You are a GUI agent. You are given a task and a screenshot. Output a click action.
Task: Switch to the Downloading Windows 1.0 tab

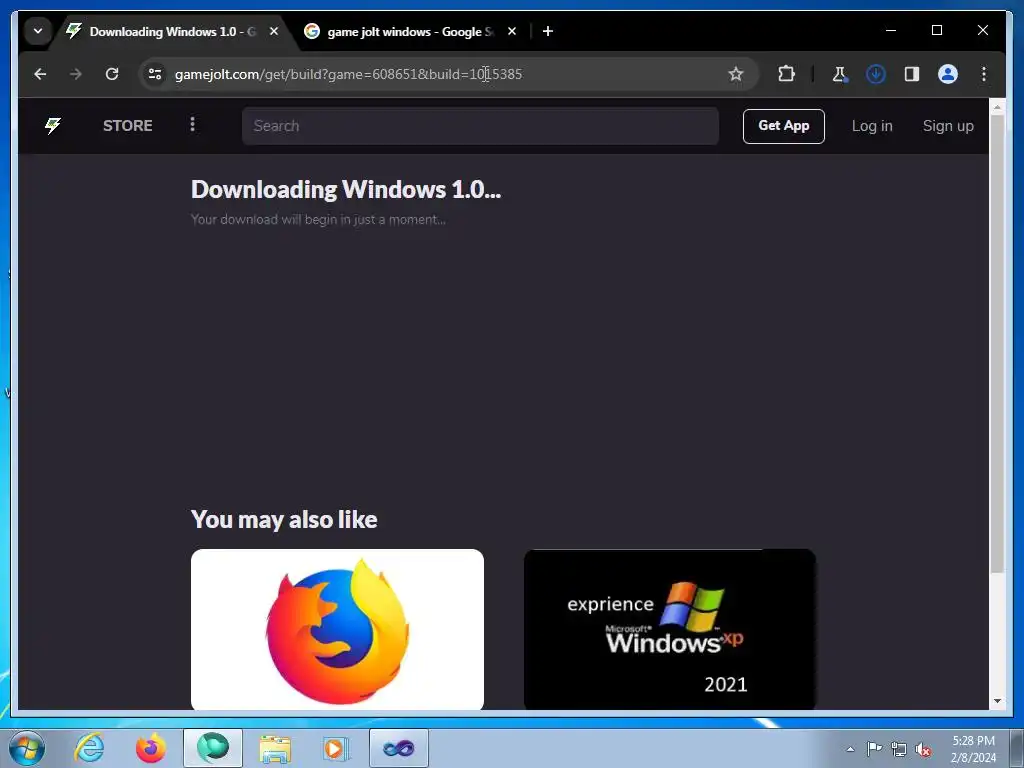tap(173, 31)
